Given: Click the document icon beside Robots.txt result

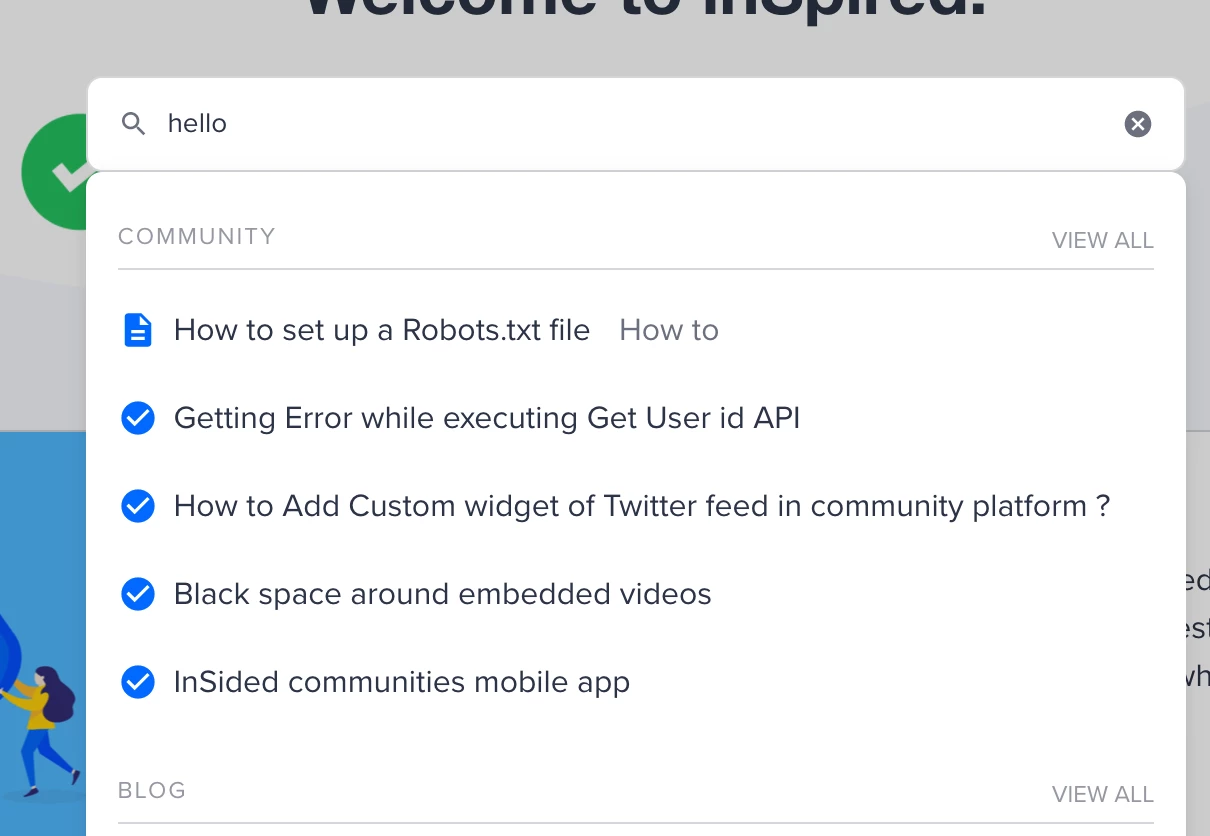Looking at the screenshot, I should [138, 330].
